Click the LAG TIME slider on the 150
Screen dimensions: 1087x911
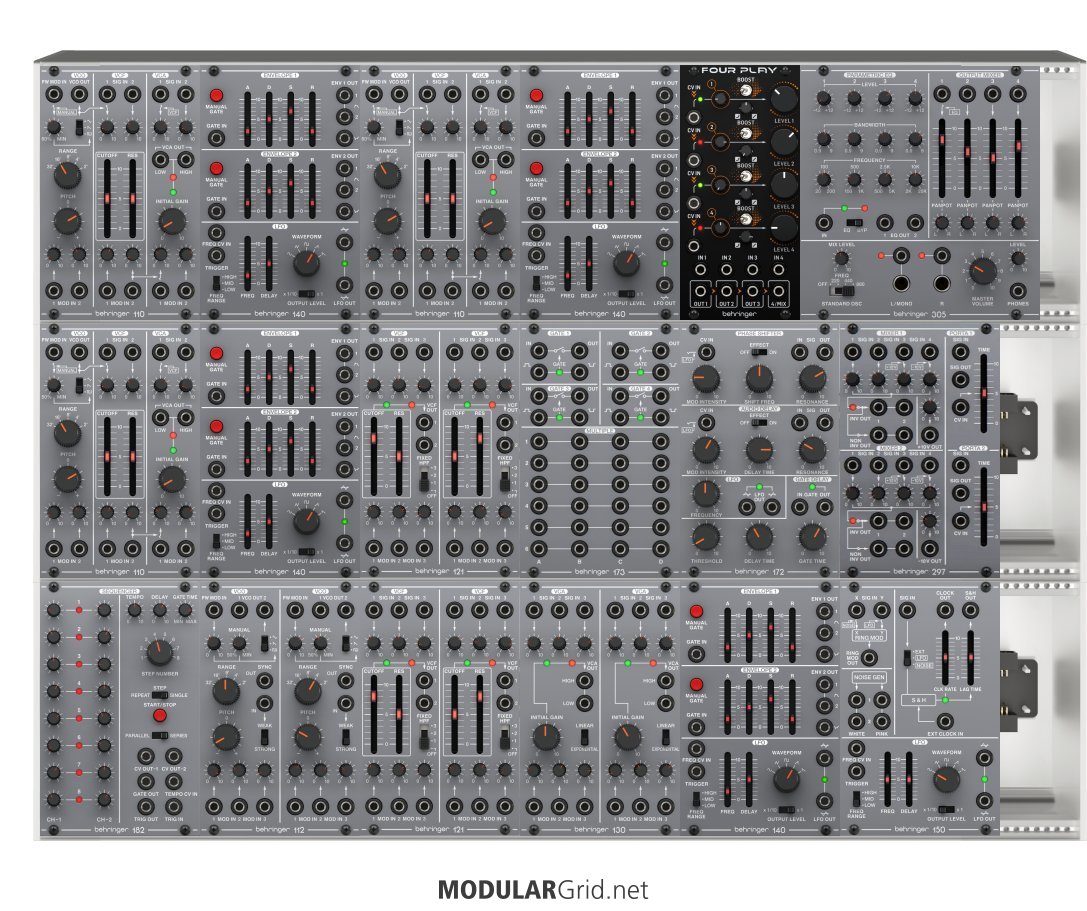(971, 657)
